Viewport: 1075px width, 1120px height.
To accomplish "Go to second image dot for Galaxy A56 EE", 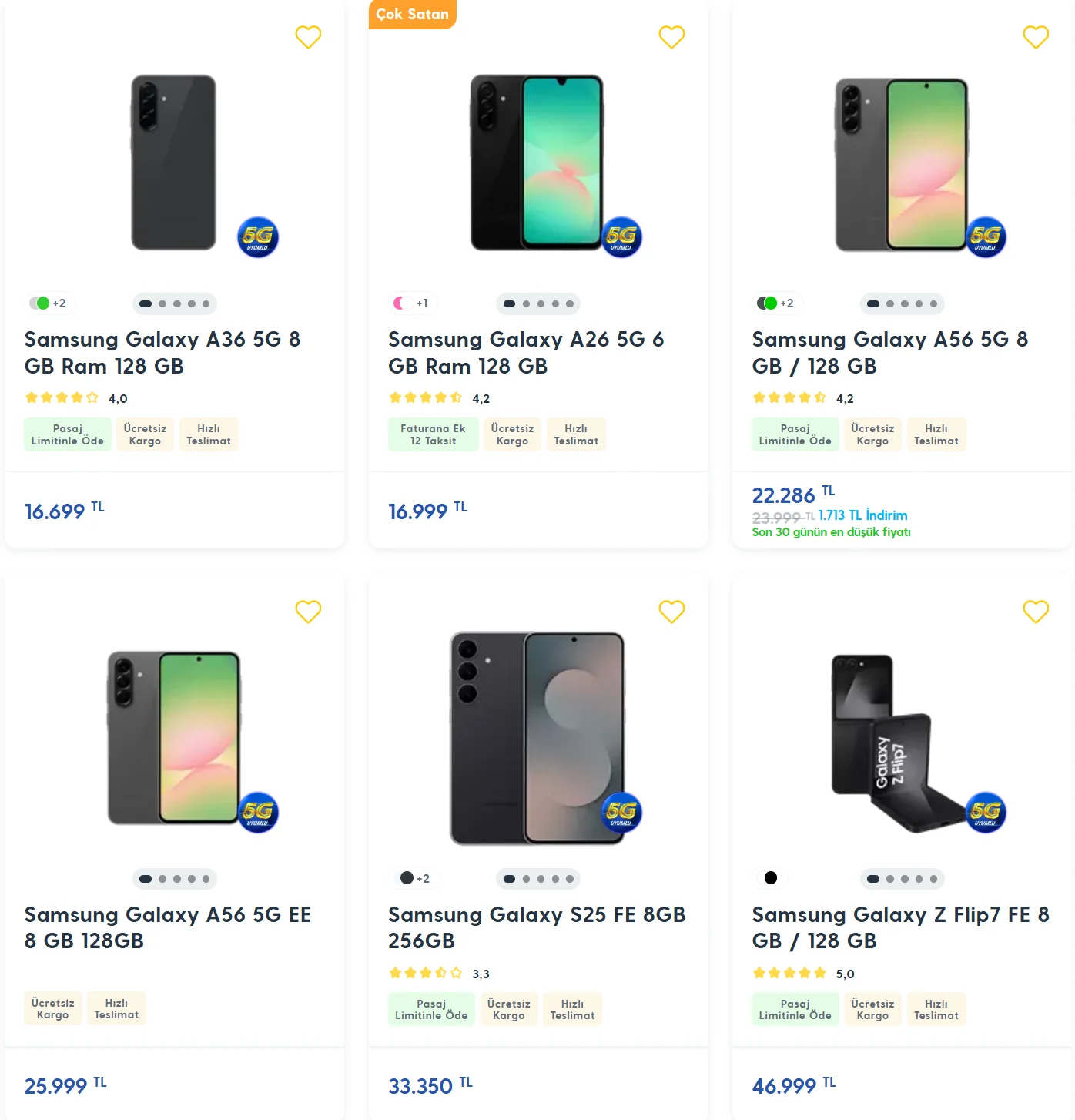I will coord(162,879).
